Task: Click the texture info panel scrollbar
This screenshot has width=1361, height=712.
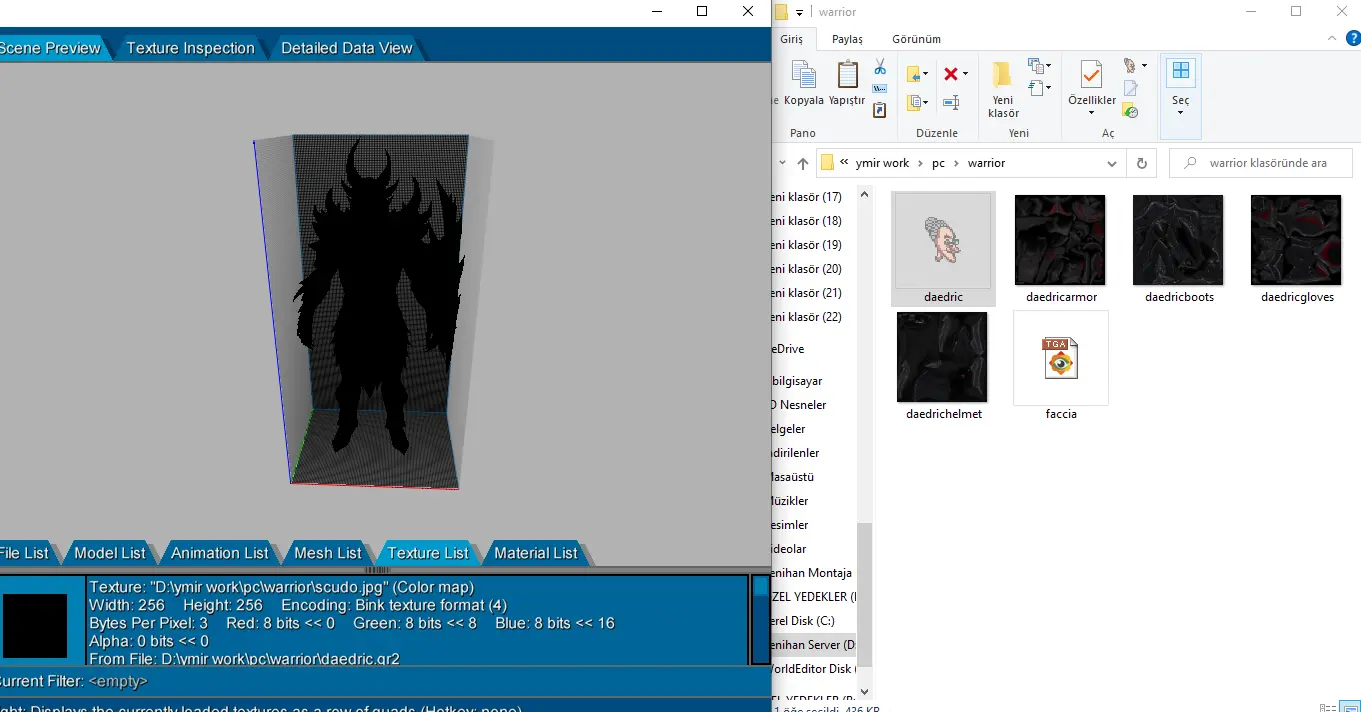Action: click(760, 619)
